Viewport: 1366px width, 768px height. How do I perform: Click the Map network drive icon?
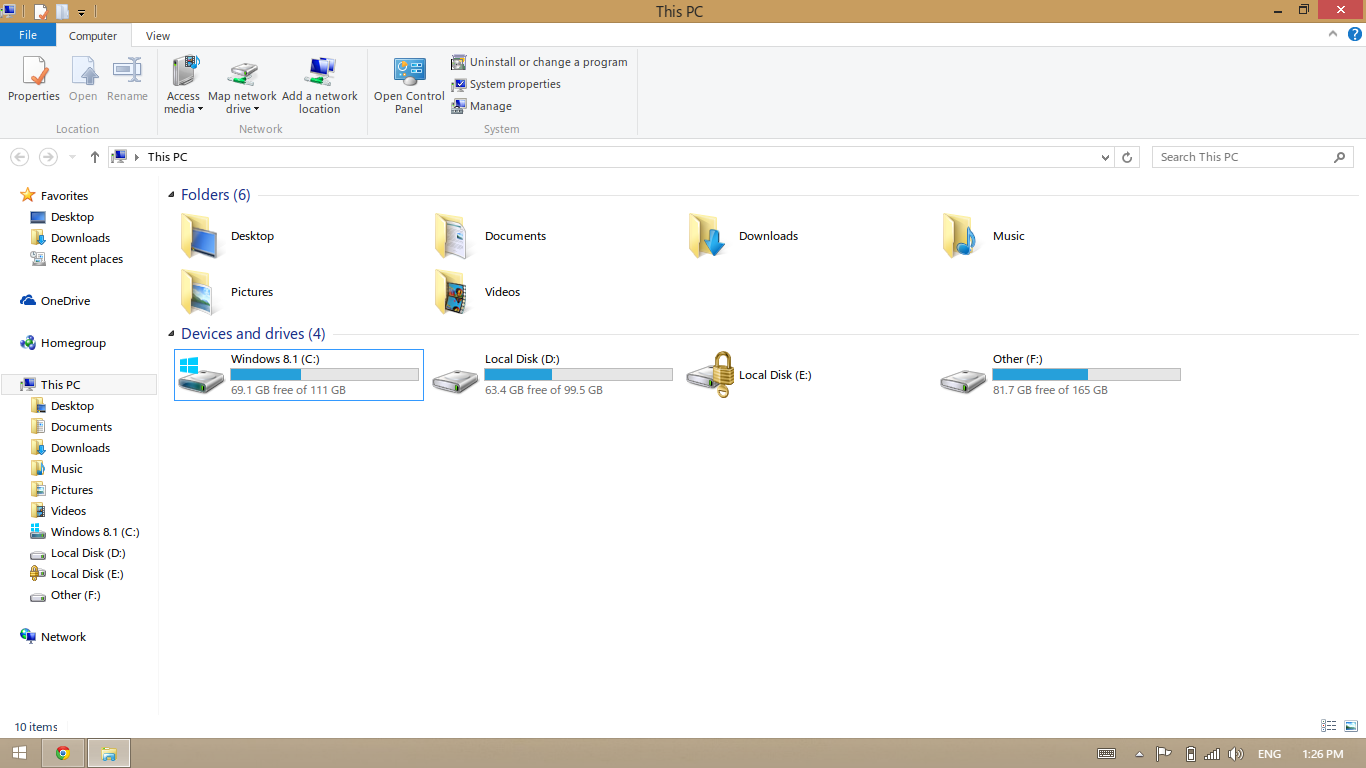tap(242, 73)
